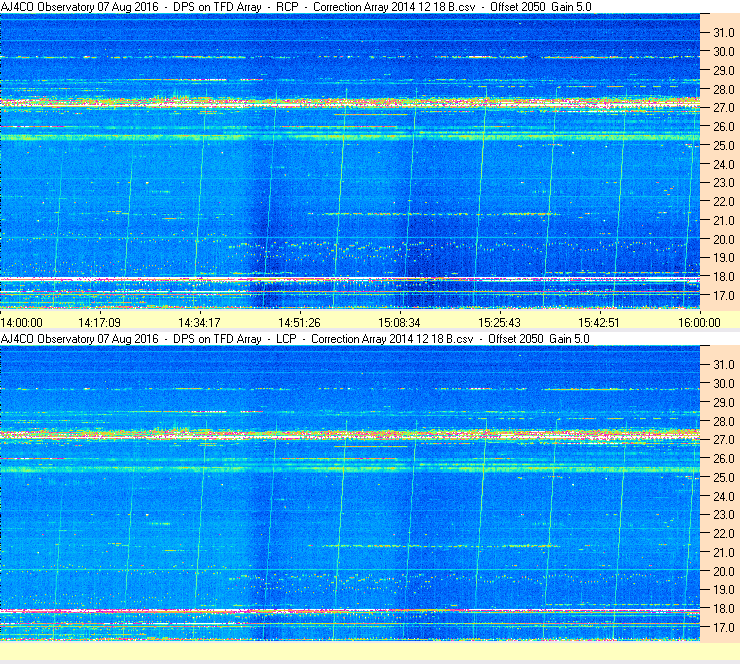Image resolution: width=740 pixels, height=664 pixels.
Task: Click 29.0 frequency label in LCP panel
Action: click(x=723, y=402)
